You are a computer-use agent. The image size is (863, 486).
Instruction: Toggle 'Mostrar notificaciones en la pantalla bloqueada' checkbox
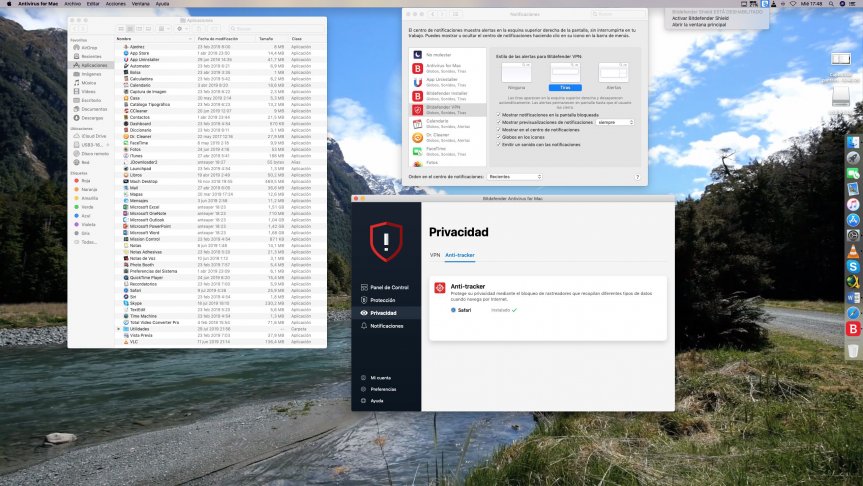499,114
